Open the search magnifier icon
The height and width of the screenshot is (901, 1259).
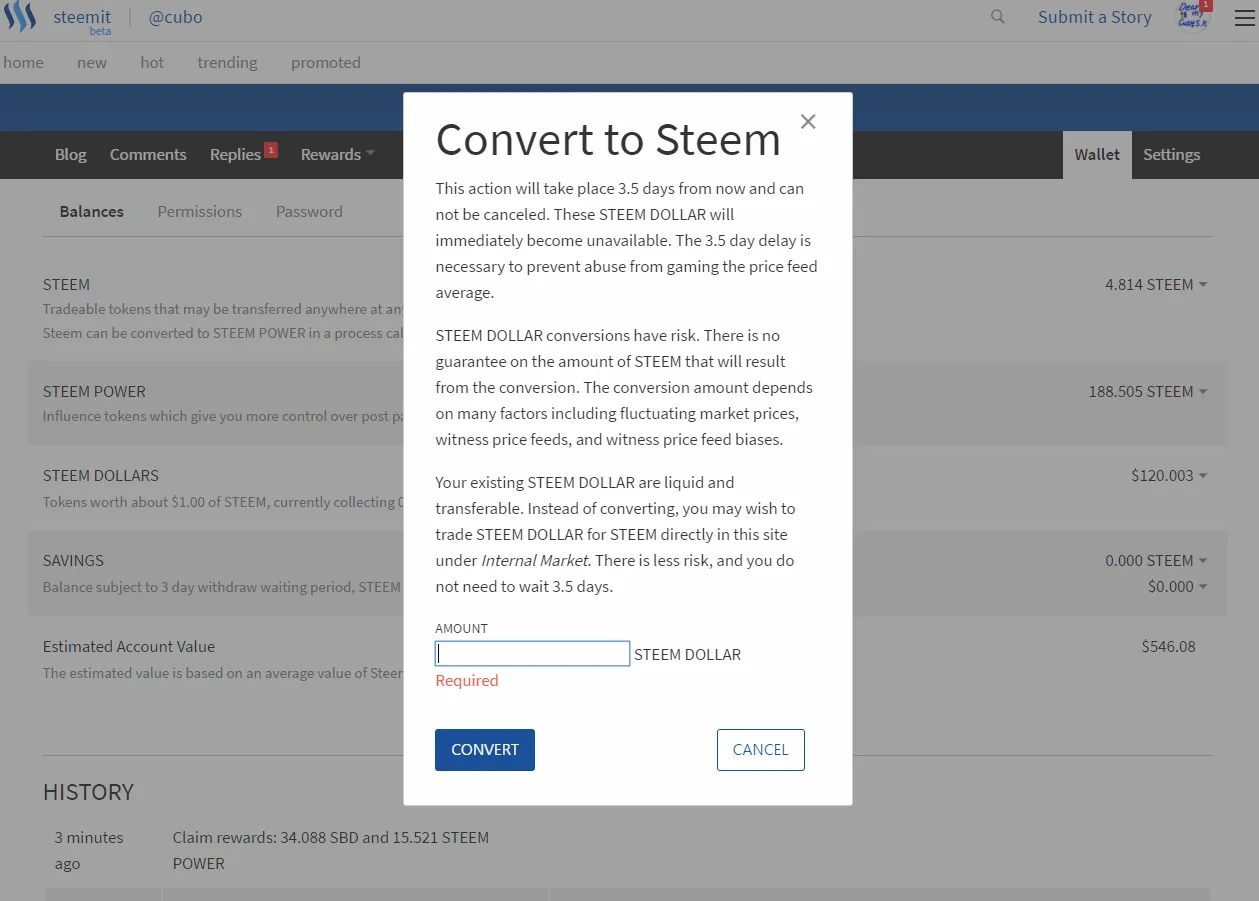click(x=997, y=17)
